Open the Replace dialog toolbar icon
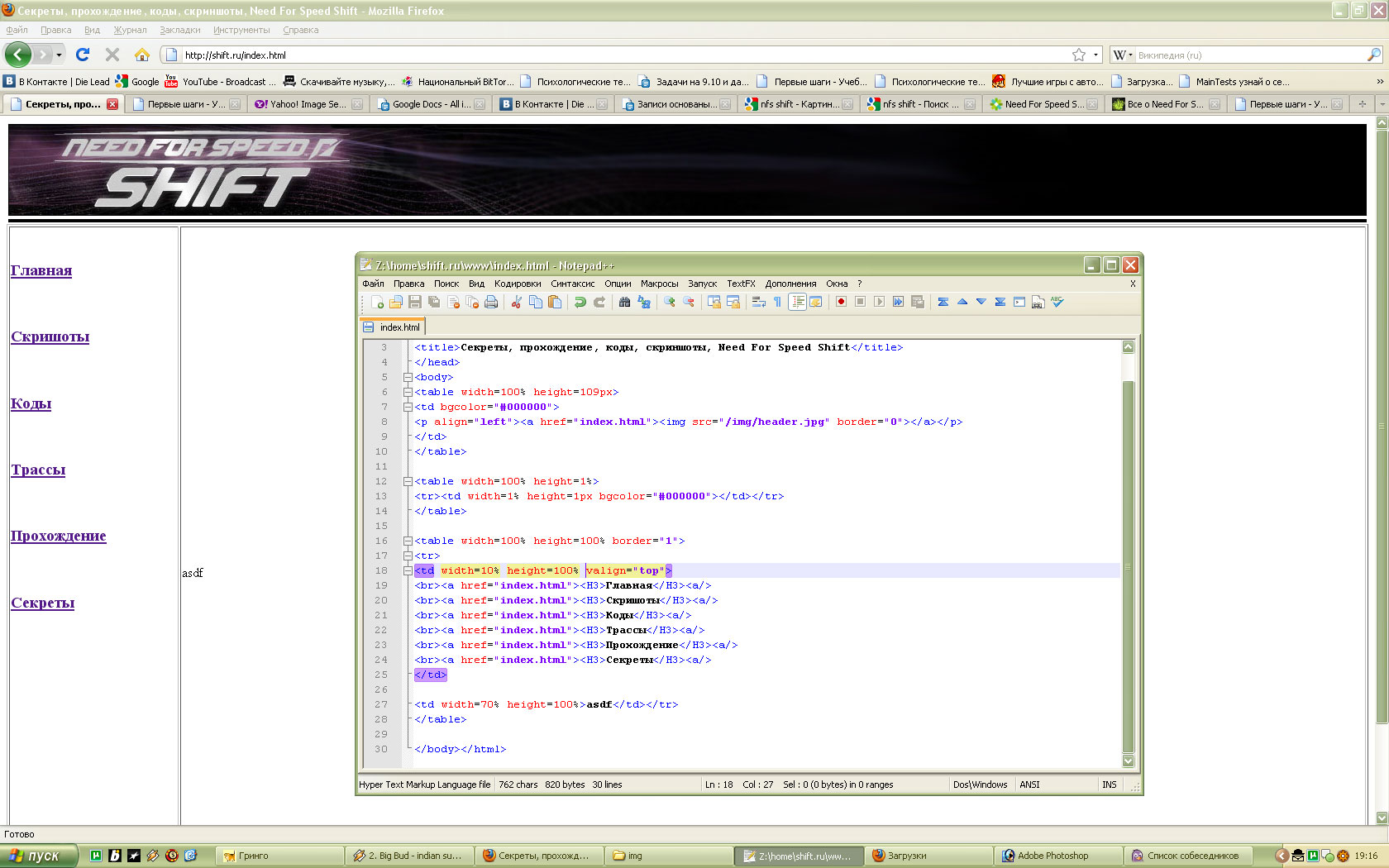 644,302
